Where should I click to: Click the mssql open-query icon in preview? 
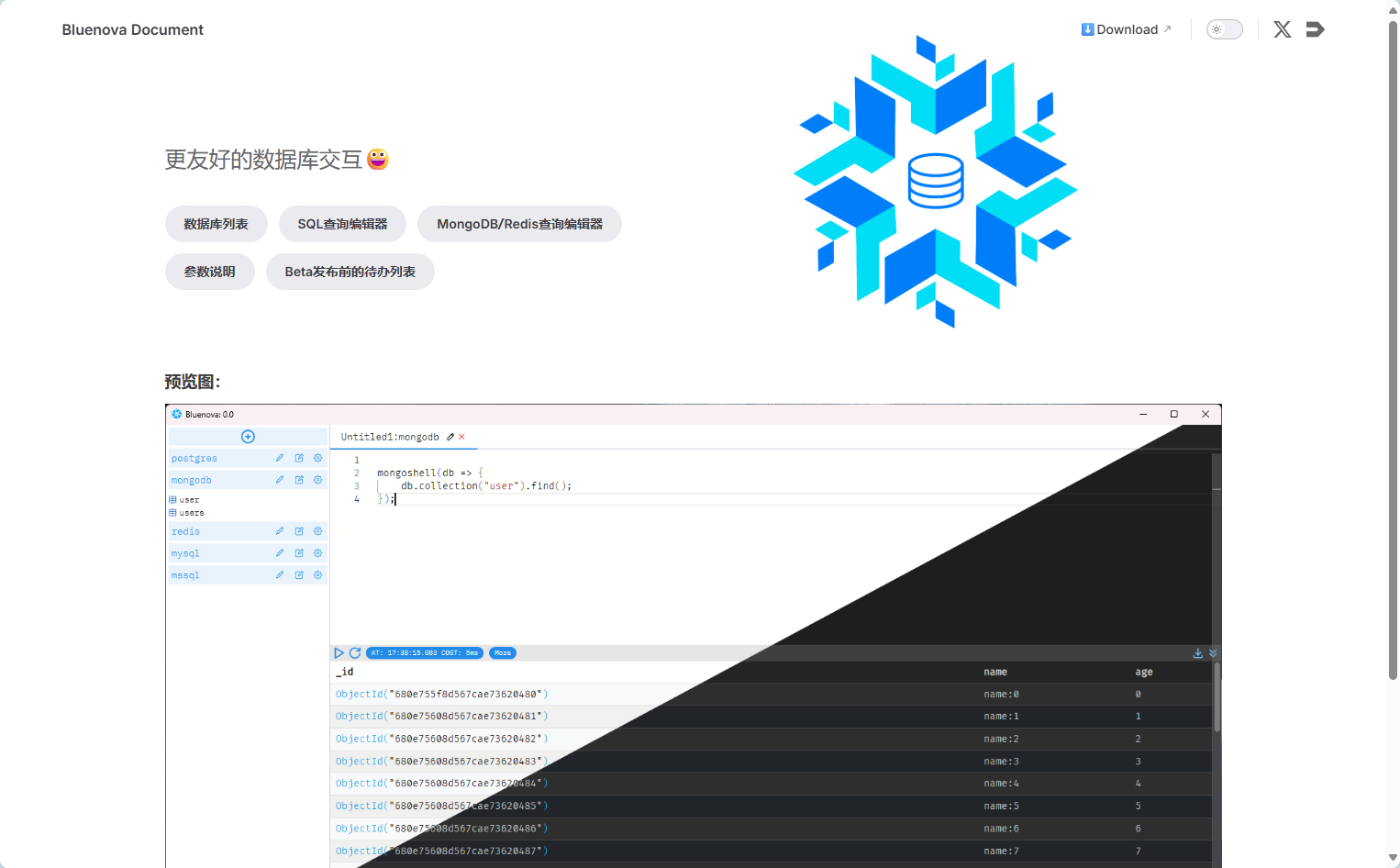pyautogui.click(x=299, y=575)
